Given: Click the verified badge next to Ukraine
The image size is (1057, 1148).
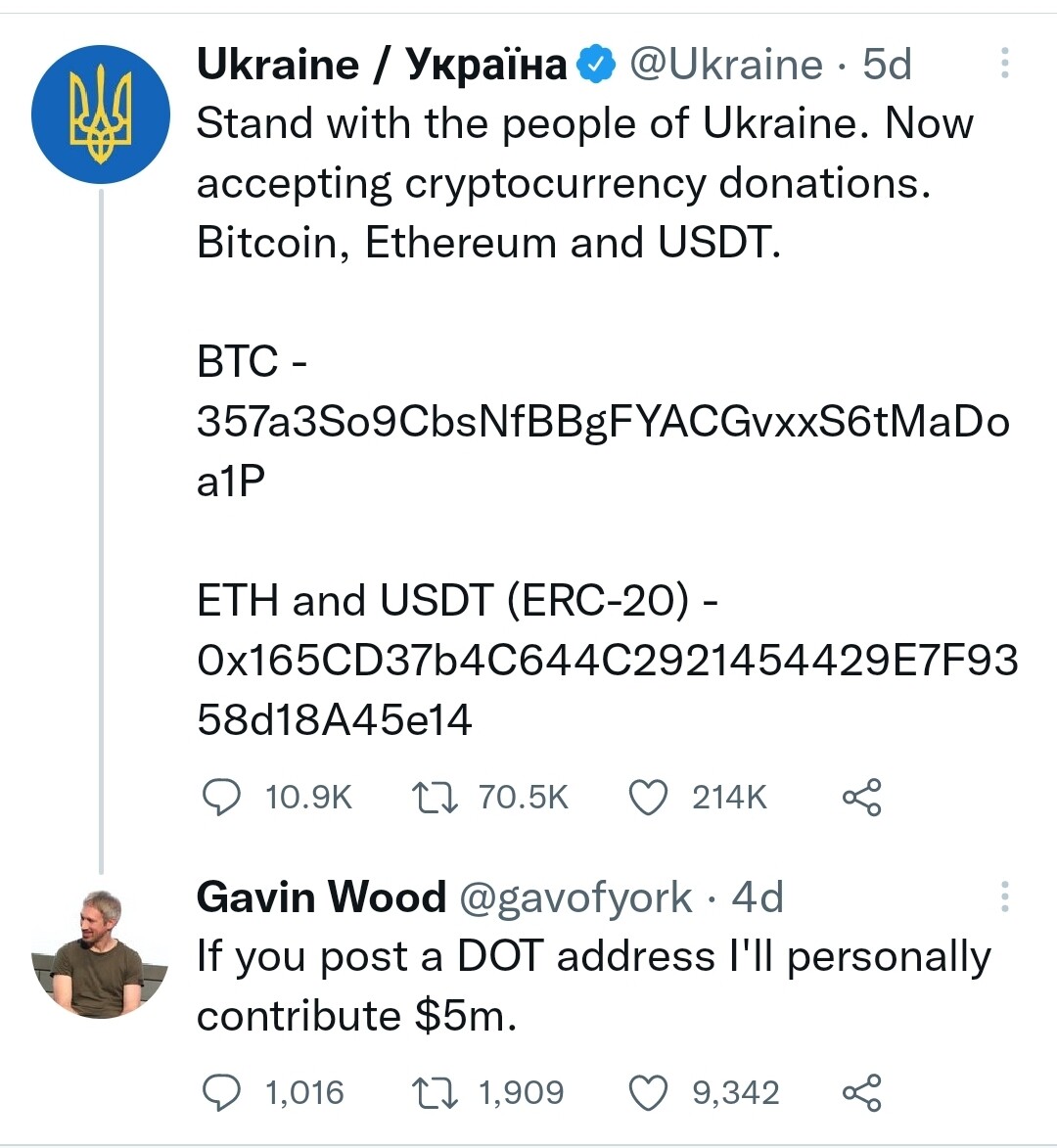Looking at the screenshot, I should [597, 65].
